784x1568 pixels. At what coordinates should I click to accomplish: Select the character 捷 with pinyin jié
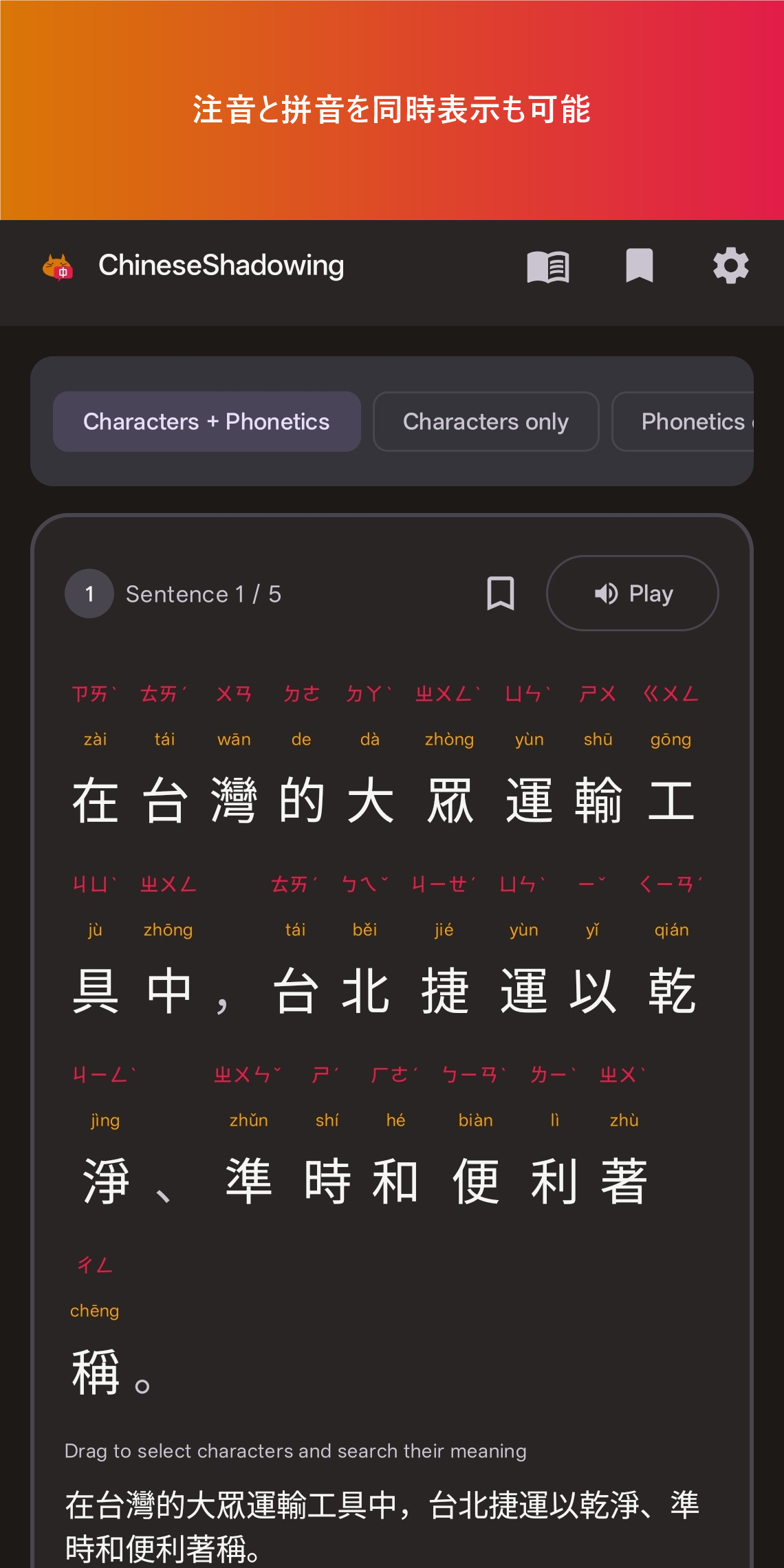tap(444, 991)
